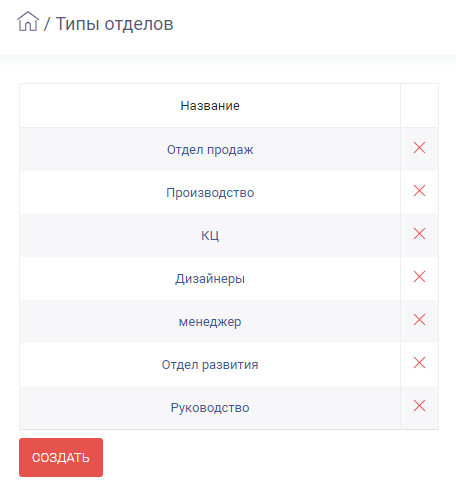Click the Типы отделов breadcrumb title
Screen dimensions: 456x496
(x=114, y=24)
